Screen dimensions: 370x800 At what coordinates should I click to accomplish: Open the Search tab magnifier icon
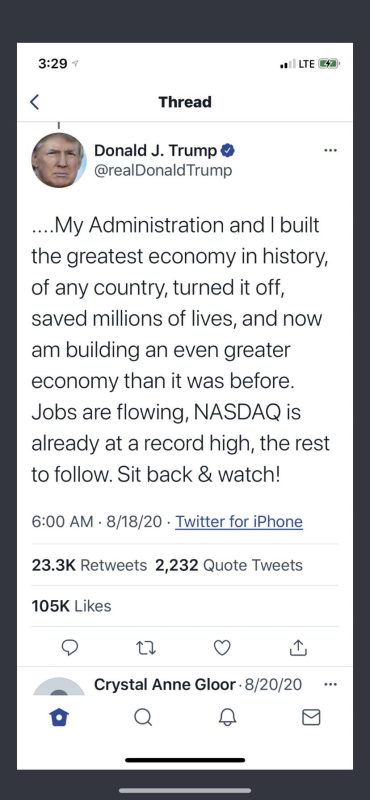pos(143,717)
